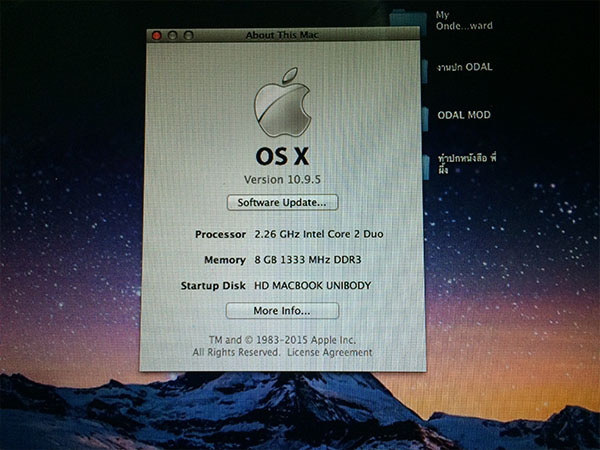Click the Version 10.9.5 text
Screen dimensions: 600x450
click(x=282, y=179)
